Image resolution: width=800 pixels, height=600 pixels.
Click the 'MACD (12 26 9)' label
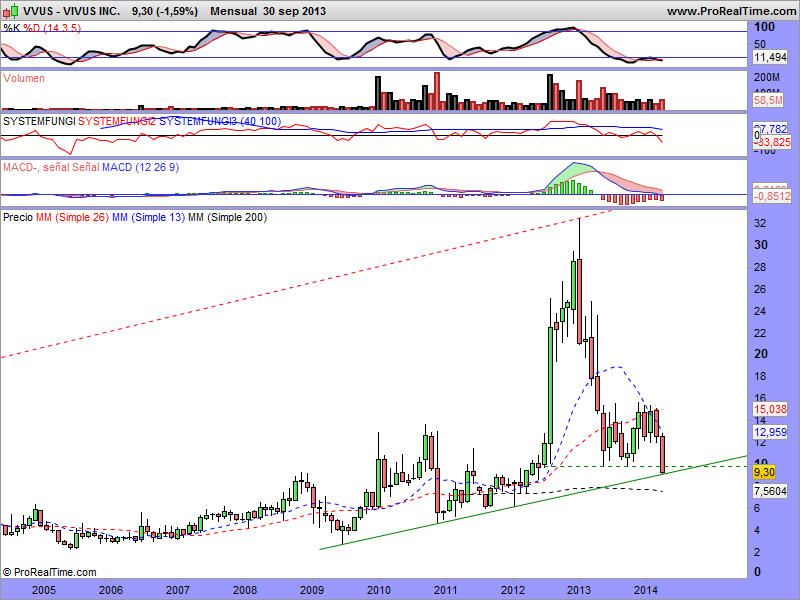(x=140, y=167)
